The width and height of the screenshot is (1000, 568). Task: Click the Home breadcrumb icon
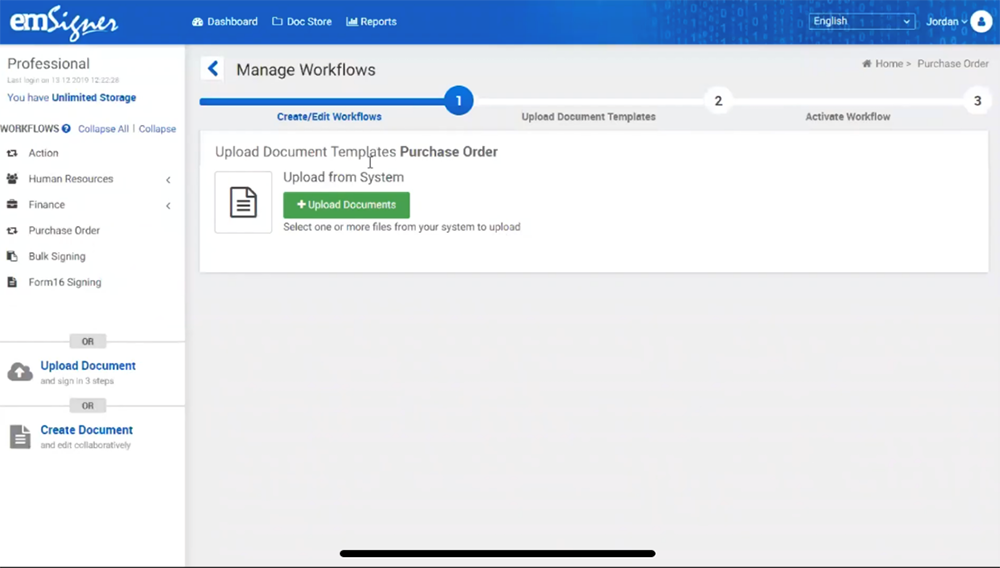(x=867, y=64)
